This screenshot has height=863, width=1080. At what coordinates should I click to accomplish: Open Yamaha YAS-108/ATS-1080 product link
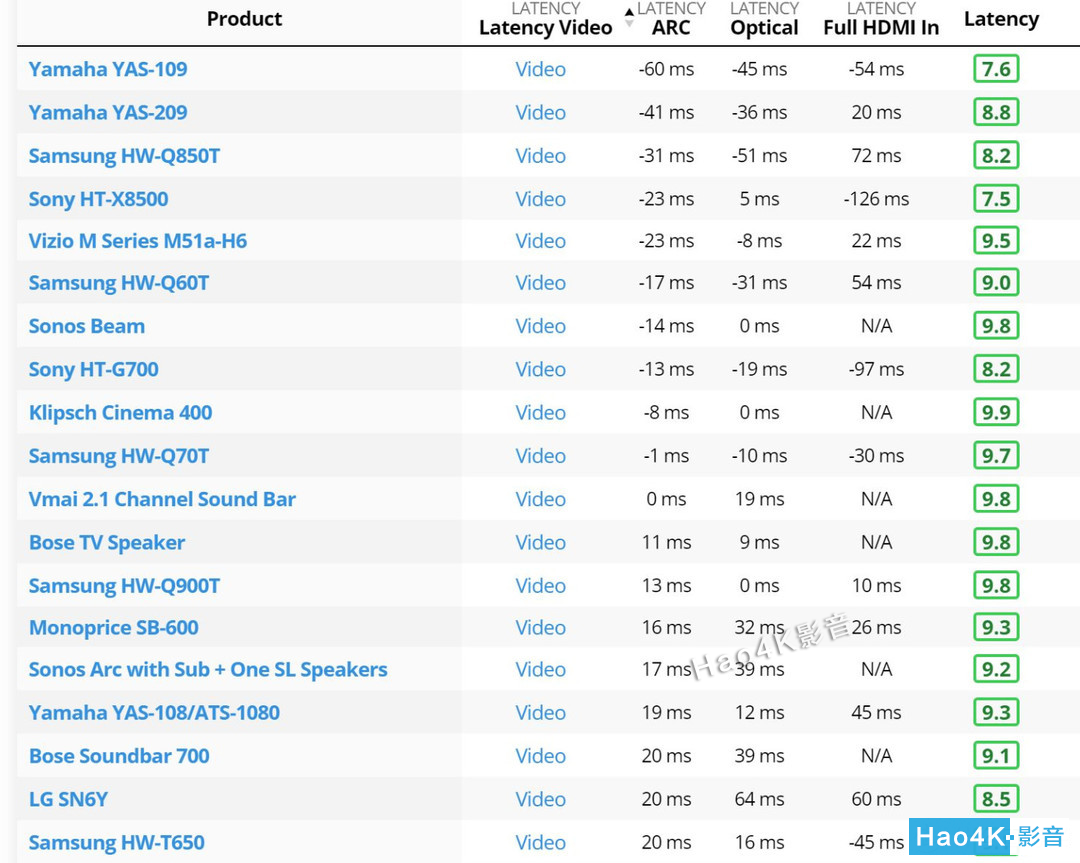[154, 713]
